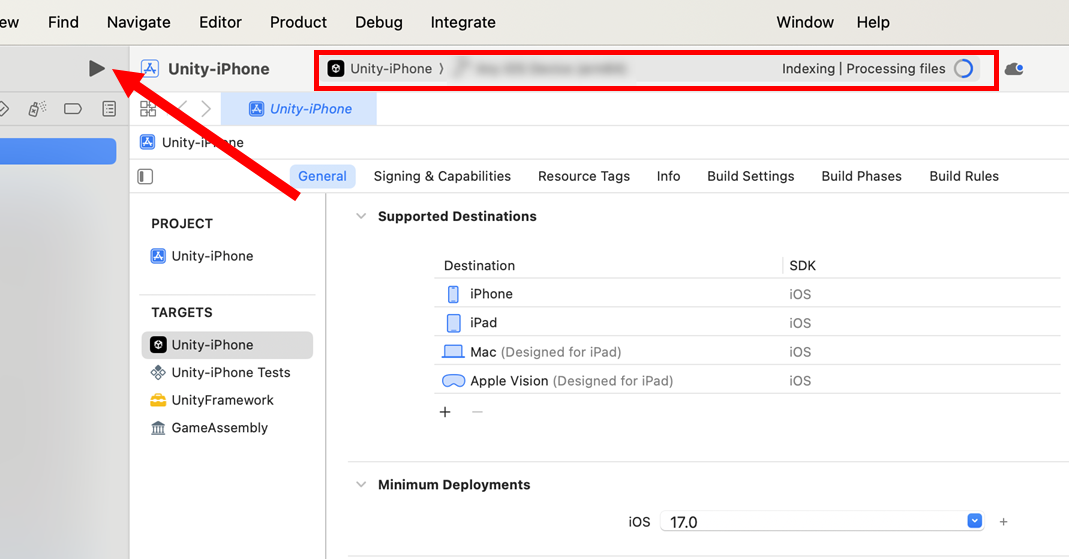Open the Build Phases tab

(x=861, y=176)
